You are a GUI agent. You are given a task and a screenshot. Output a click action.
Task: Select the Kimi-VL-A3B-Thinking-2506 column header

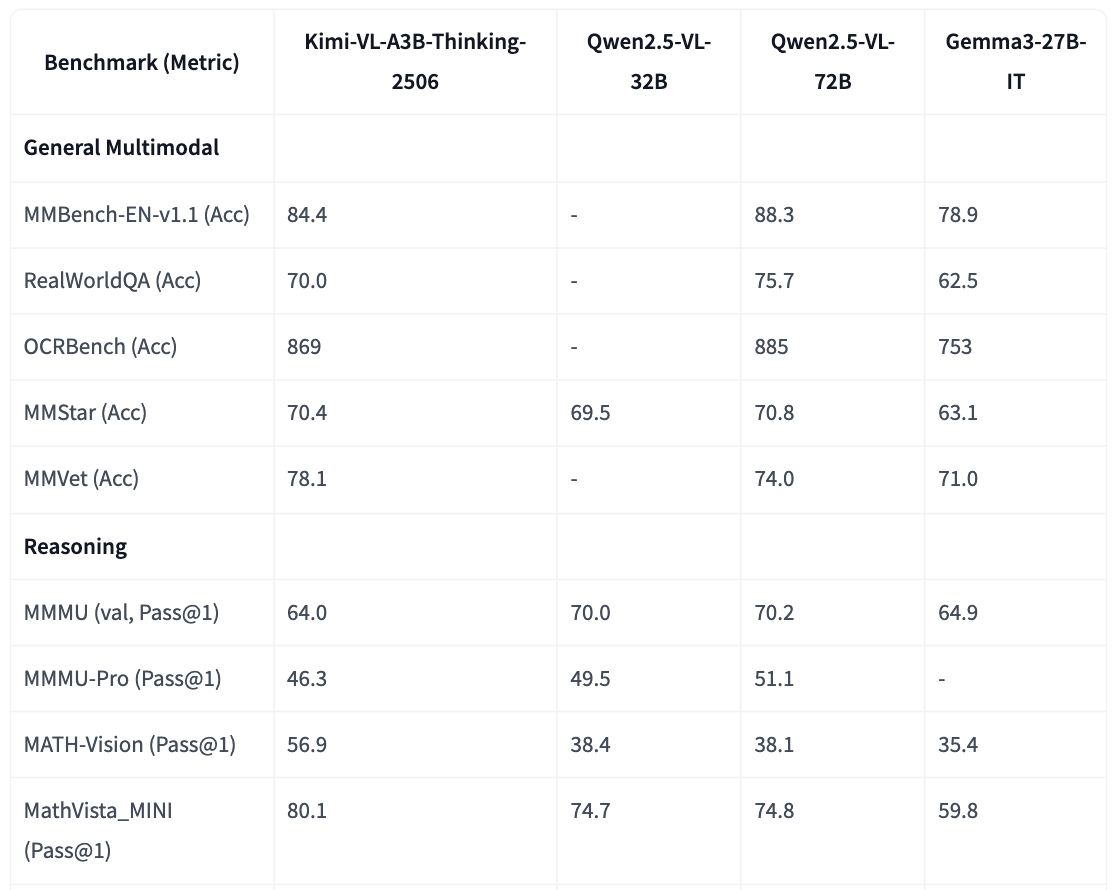click(415, 62)
